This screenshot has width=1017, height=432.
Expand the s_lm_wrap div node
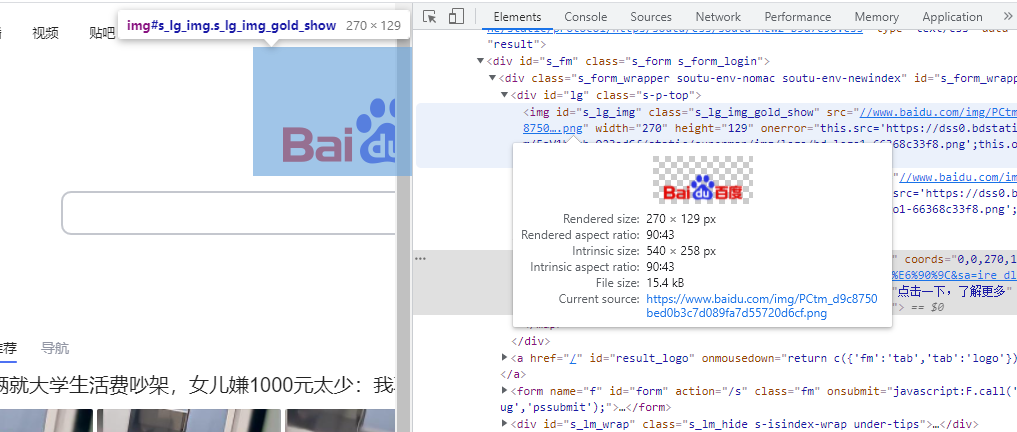505,424
